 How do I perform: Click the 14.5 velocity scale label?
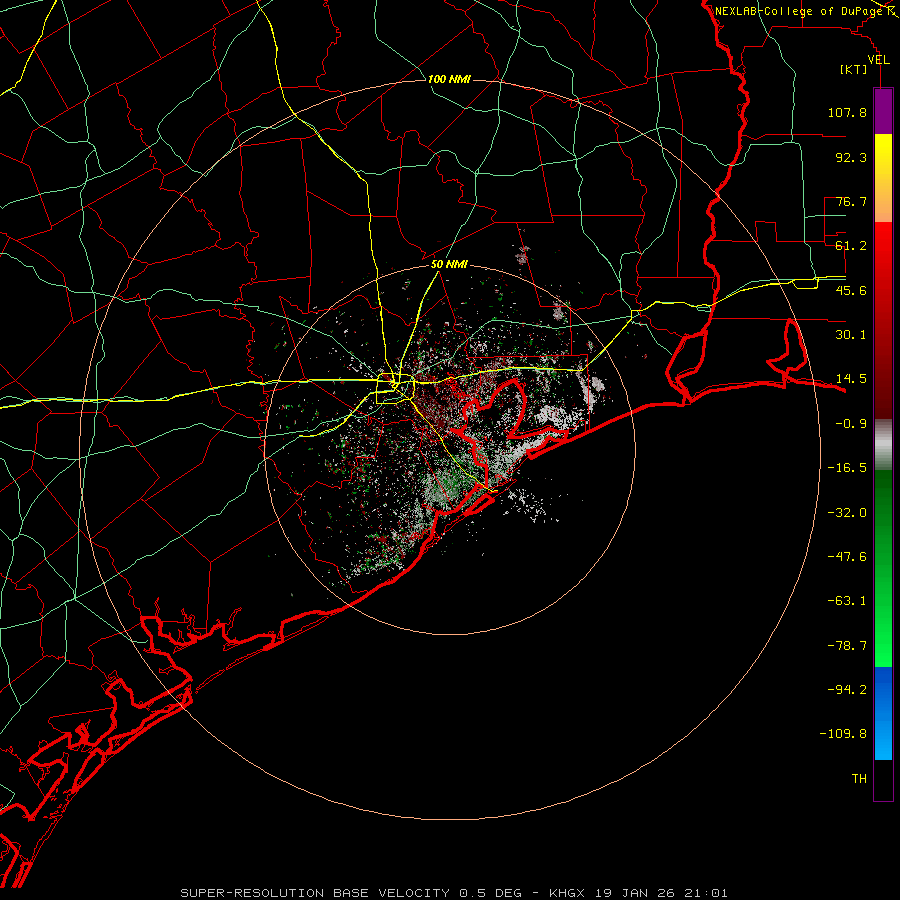(x=851, y=379)
